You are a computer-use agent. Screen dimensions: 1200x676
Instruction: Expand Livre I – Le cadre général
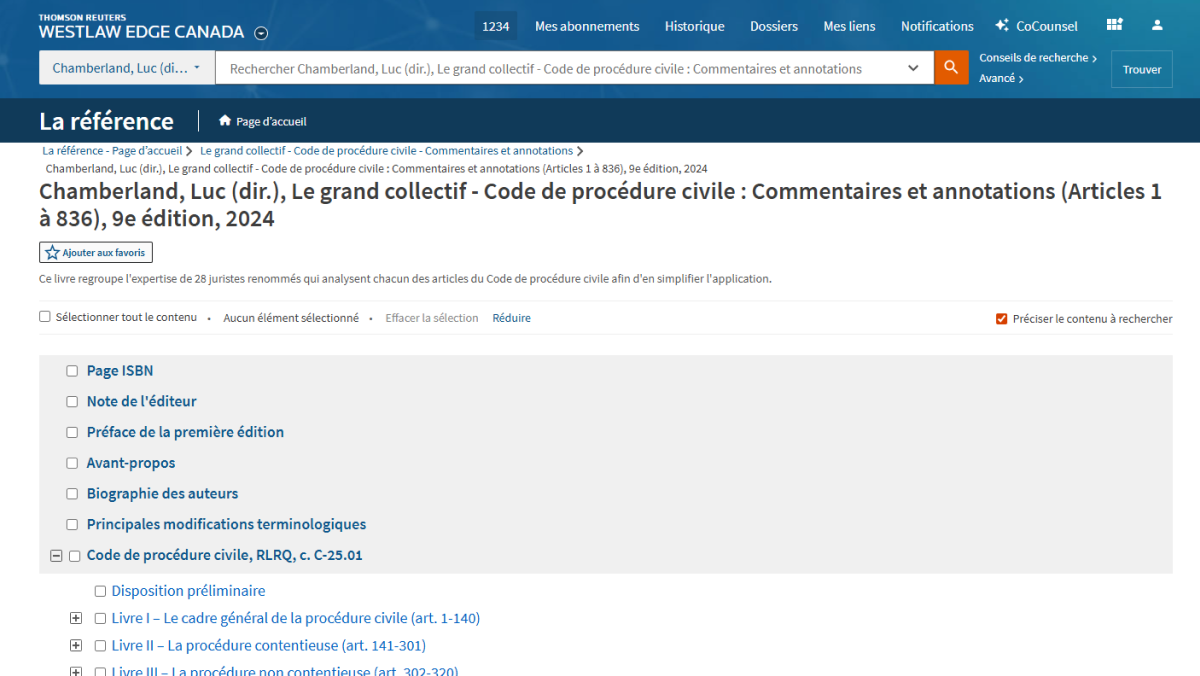tap(76, 618)
